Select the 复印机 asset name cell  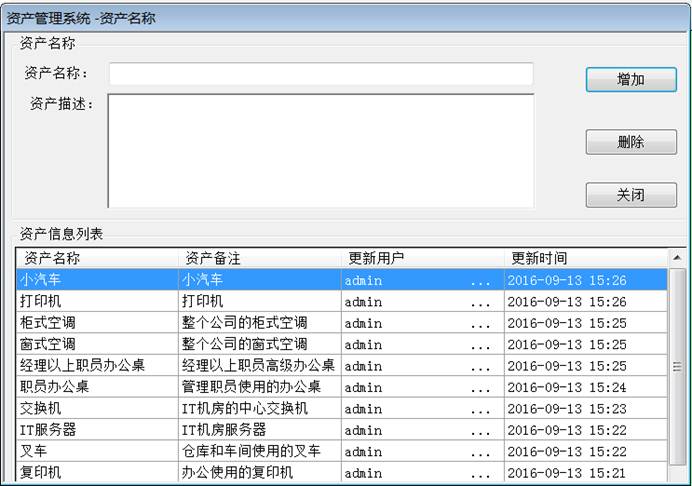97,472
